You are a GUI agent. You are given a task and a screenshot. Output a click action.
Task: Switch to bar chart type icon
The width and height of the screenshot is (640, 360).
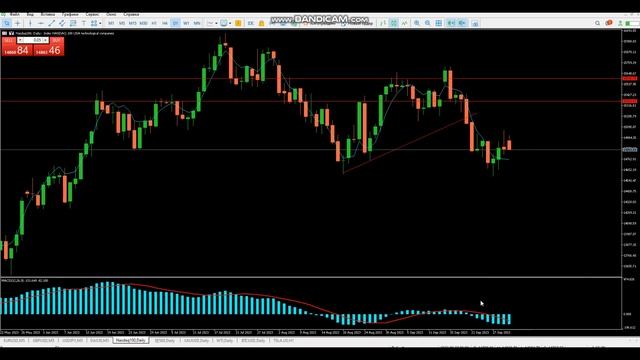383,23
